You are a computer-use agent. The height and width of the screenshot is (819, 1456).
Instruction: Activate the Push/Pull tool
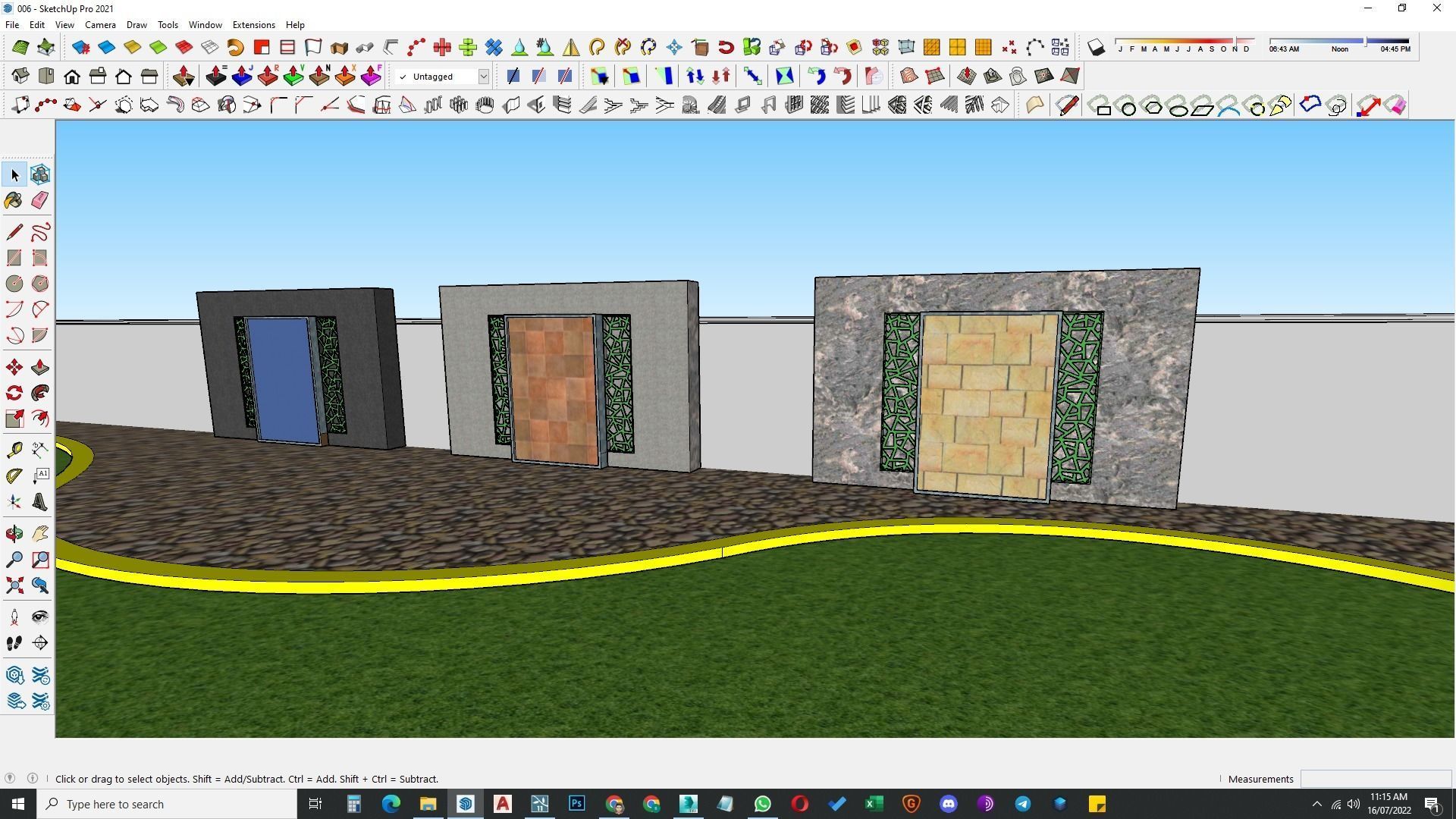[x=40, y=368]
